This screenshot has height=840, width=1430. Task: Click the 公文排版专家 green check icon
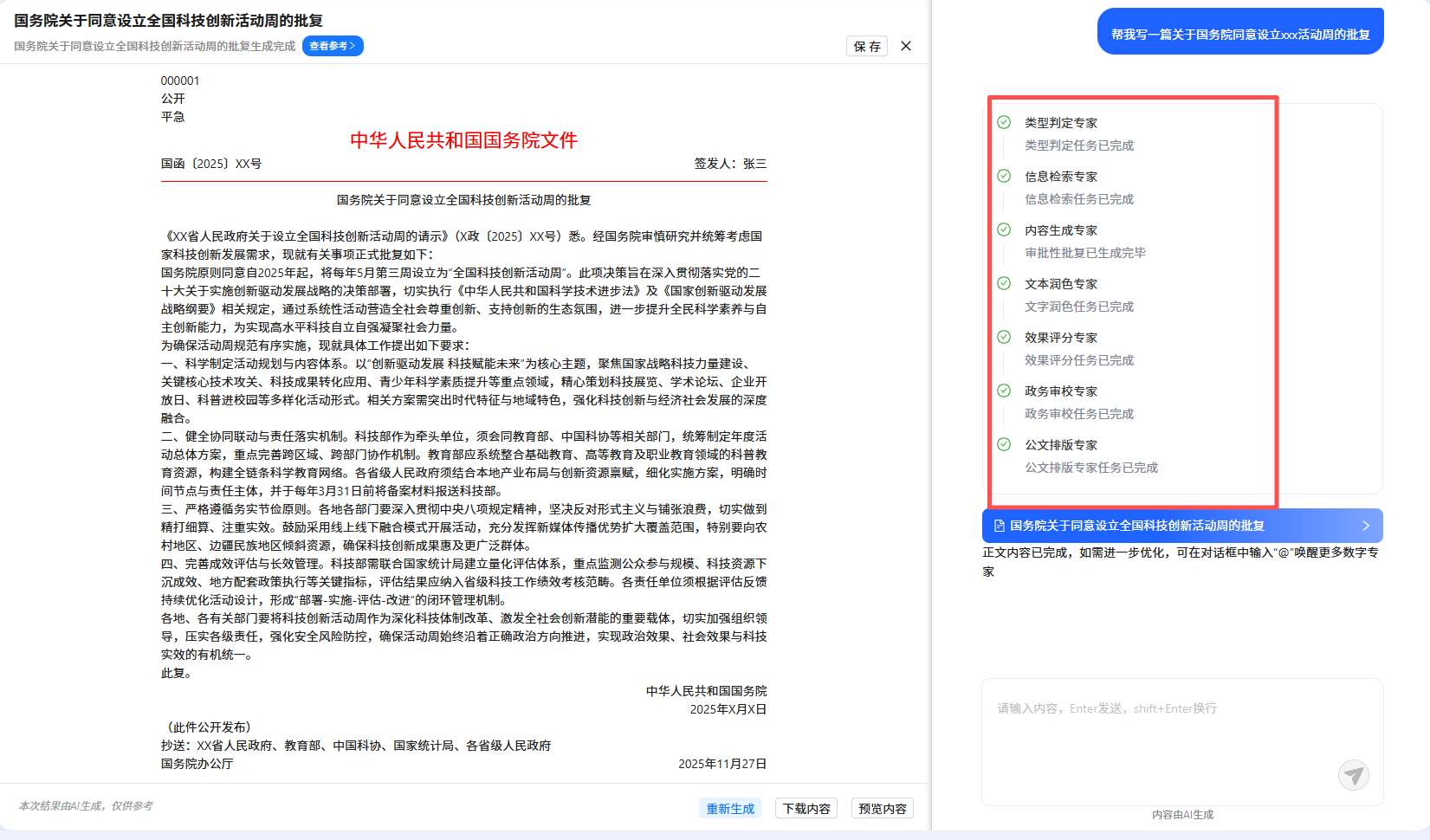(1004, 444)
